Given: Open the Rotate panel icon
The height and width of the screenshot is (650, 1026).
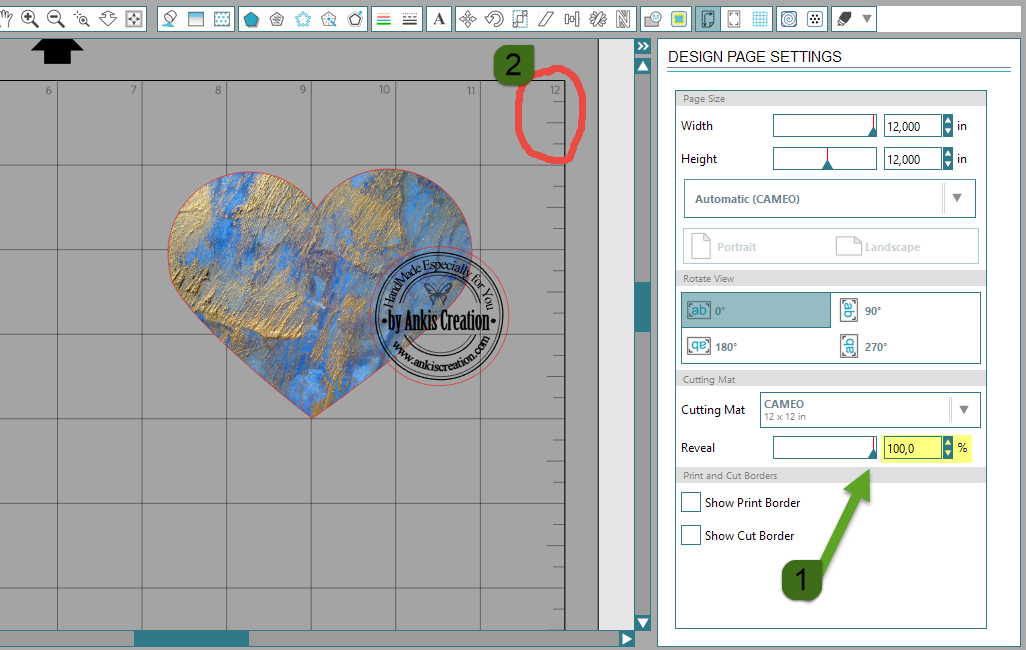Looking at the screenshot, I should tap(494, 19).
